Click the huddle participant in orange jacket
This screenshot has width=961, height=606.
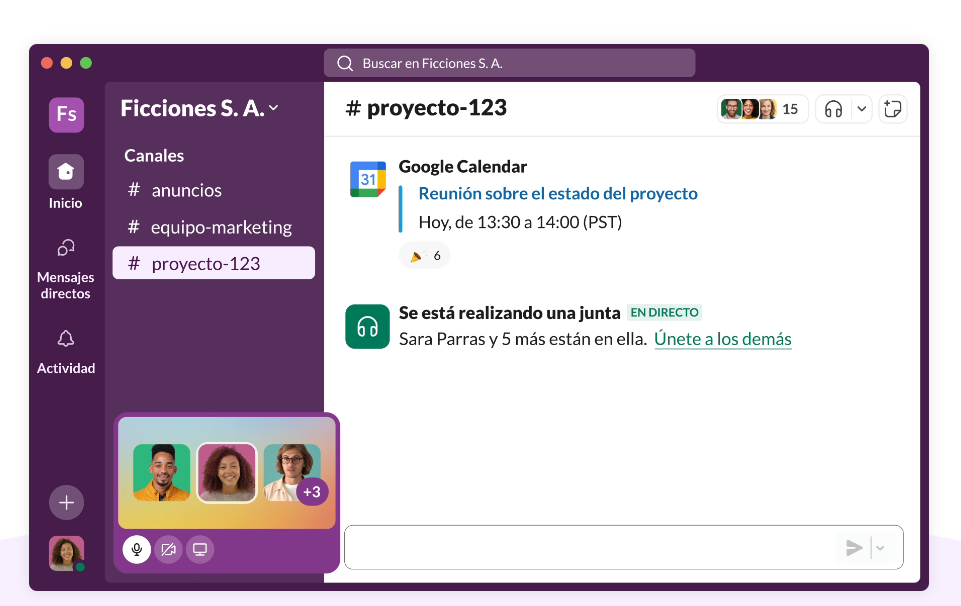pos(162,472)
